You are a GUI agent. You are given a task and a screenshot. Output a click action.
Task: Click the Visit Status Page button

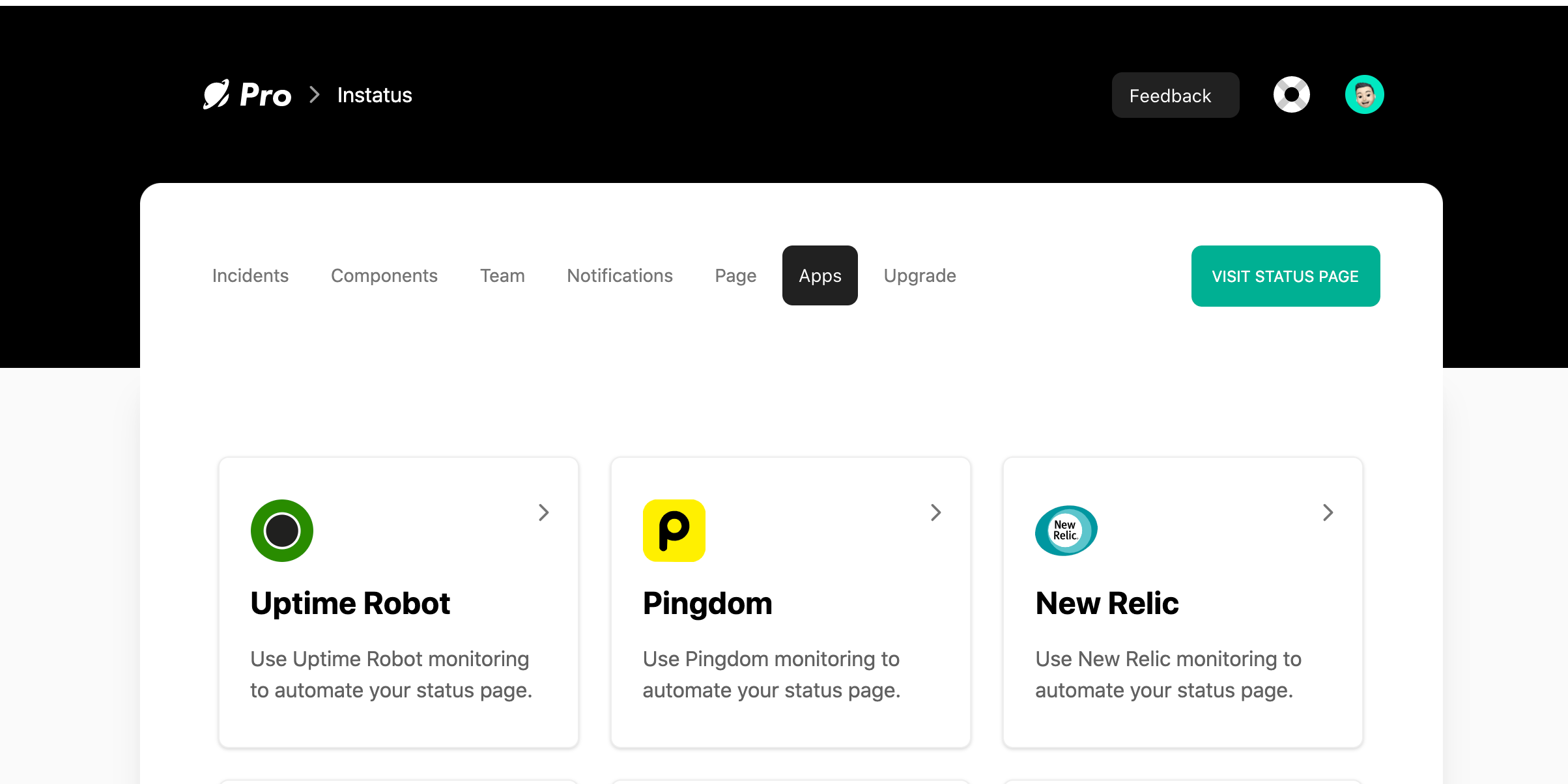pos(1285,276)
